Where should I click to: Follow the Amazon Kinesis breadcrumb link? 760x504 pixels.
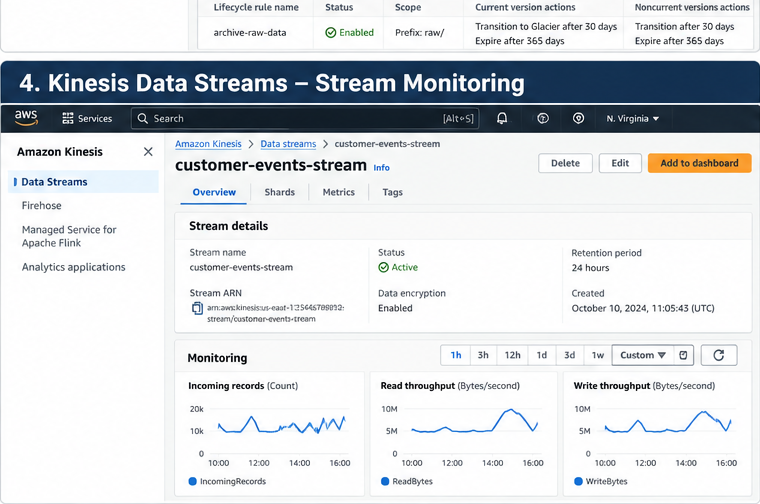tap(208, 144)
